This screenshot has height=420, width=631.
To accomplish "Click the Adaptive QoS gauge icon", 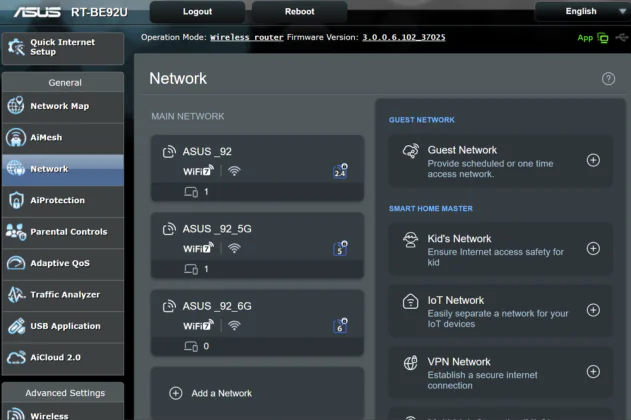I will (16, 263).
